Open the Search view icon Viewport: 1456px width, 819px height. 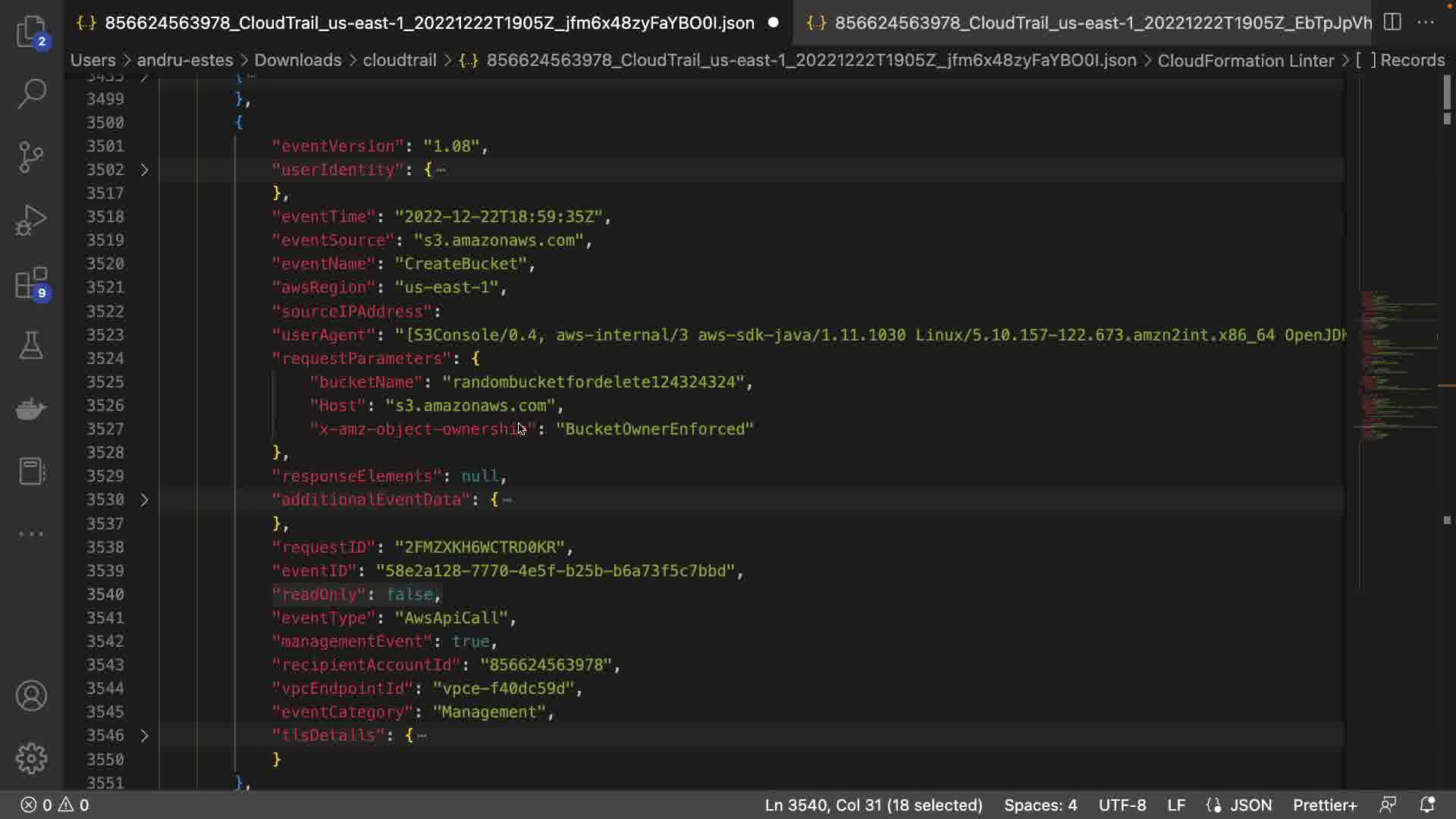31,94
